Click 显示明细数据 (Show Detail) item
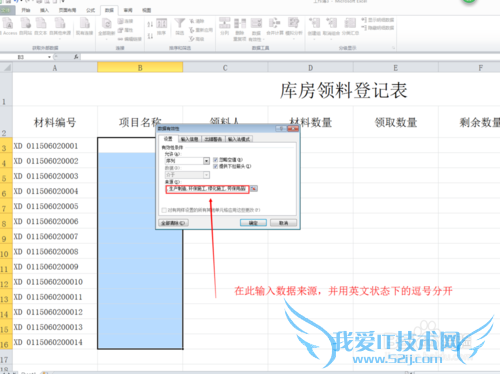This screenshot has height=374, width=500. [378, 20]
